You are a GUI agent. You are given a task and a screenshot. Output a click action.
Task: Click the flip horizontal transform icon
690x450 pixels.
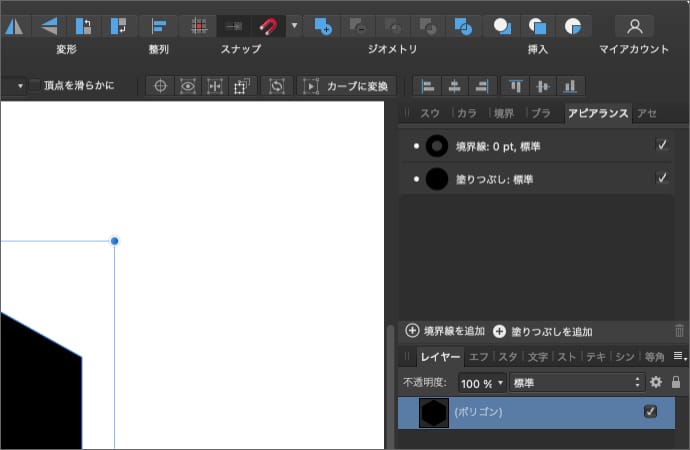point(14,26)
